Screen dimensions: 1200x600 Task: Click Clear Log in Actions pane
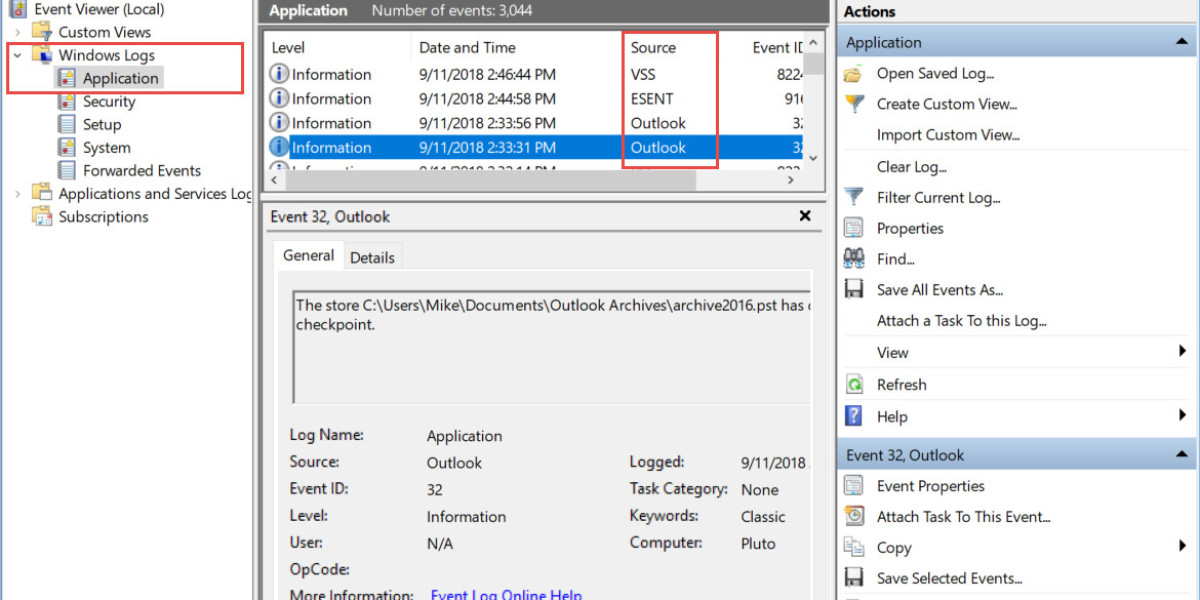pos(911,167)
